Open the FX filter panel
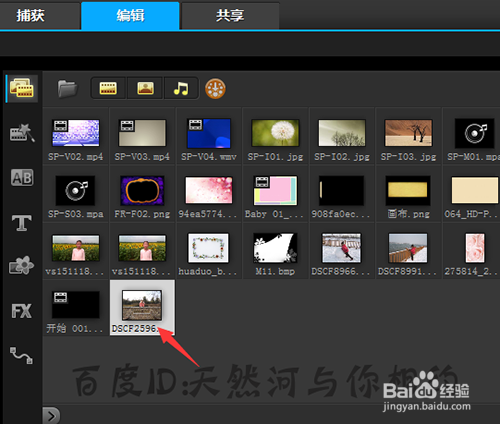This screenshot has width=500, height=424. 21,311
